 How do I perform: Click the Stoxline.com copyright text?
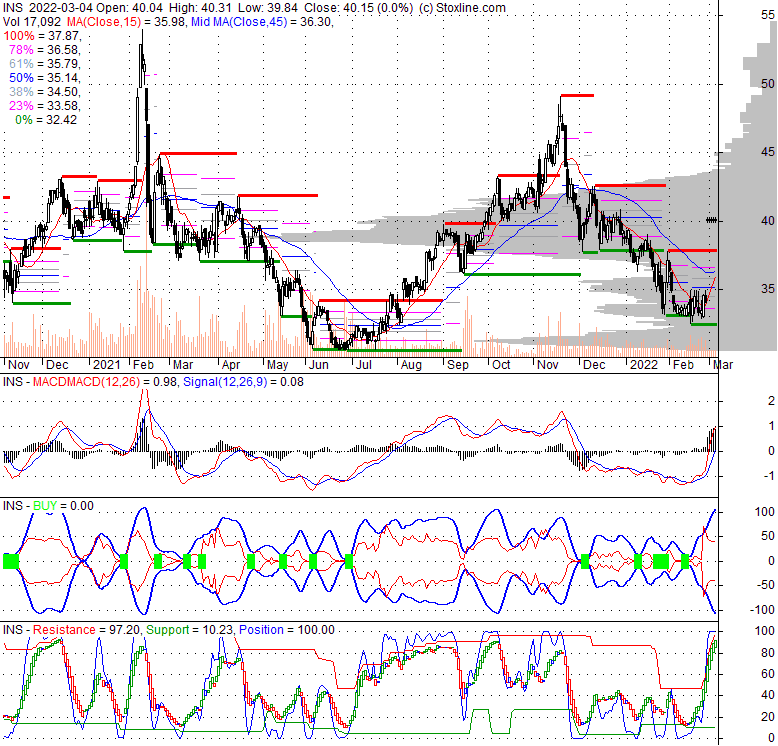(x=462, y=8)
